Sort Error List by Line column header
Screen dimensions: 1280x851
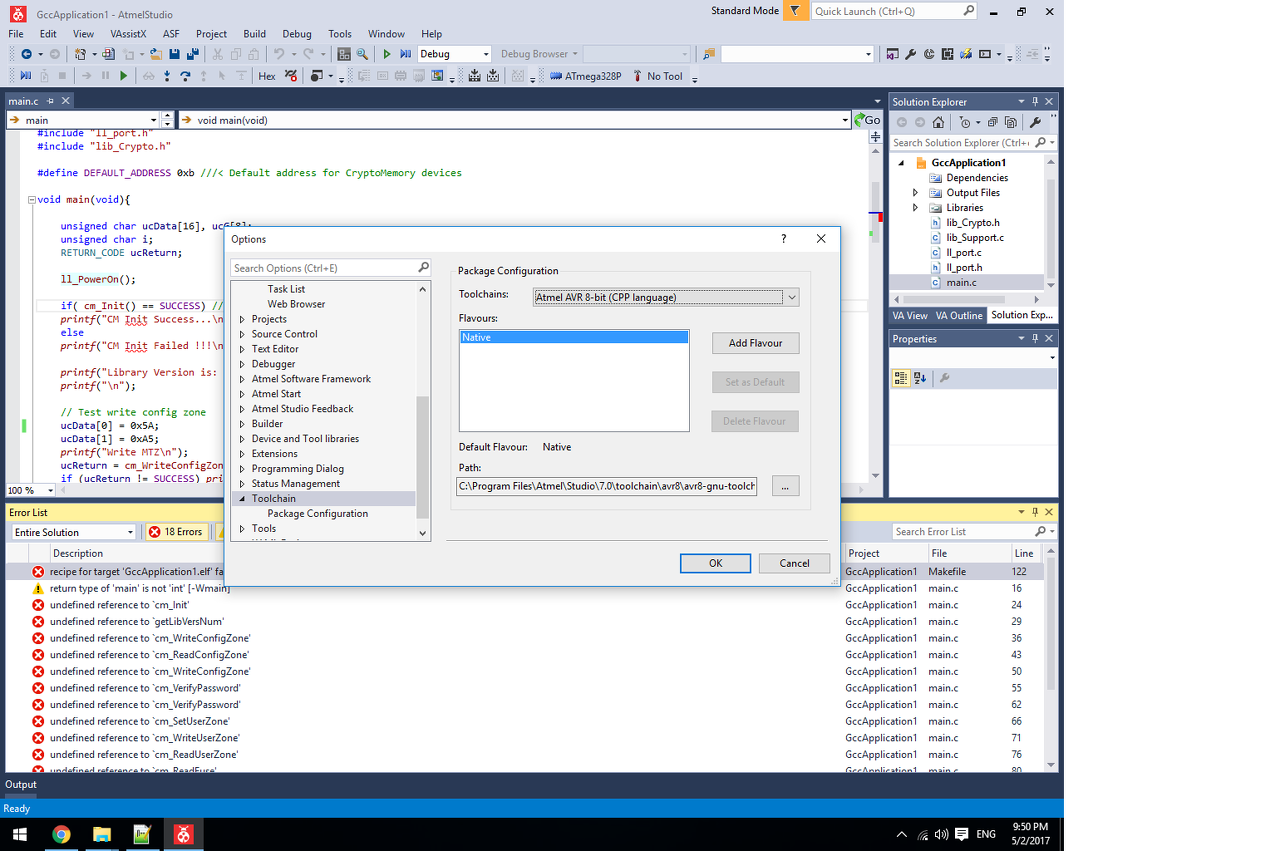1024,553
